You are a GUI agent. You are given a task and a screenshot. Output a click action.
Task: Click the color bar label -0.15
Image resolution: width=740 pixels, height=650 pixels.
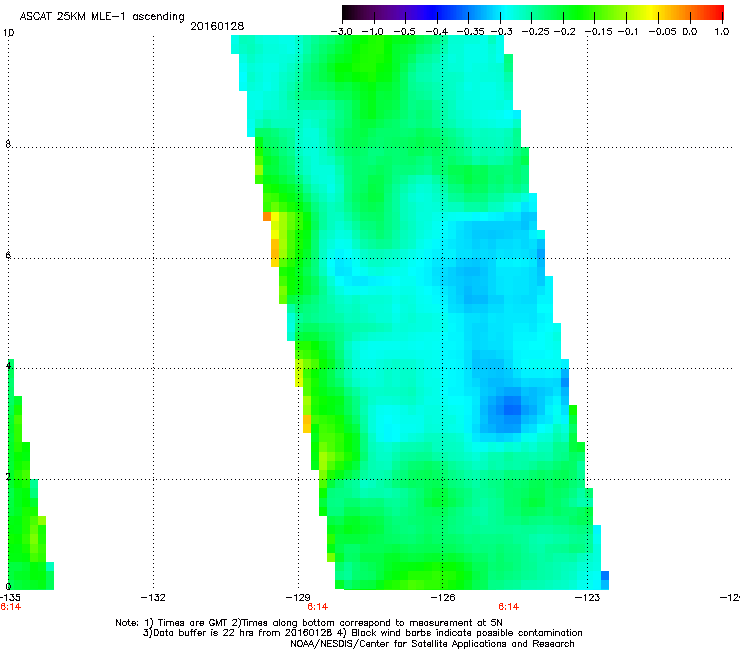[x=598, y=32]
